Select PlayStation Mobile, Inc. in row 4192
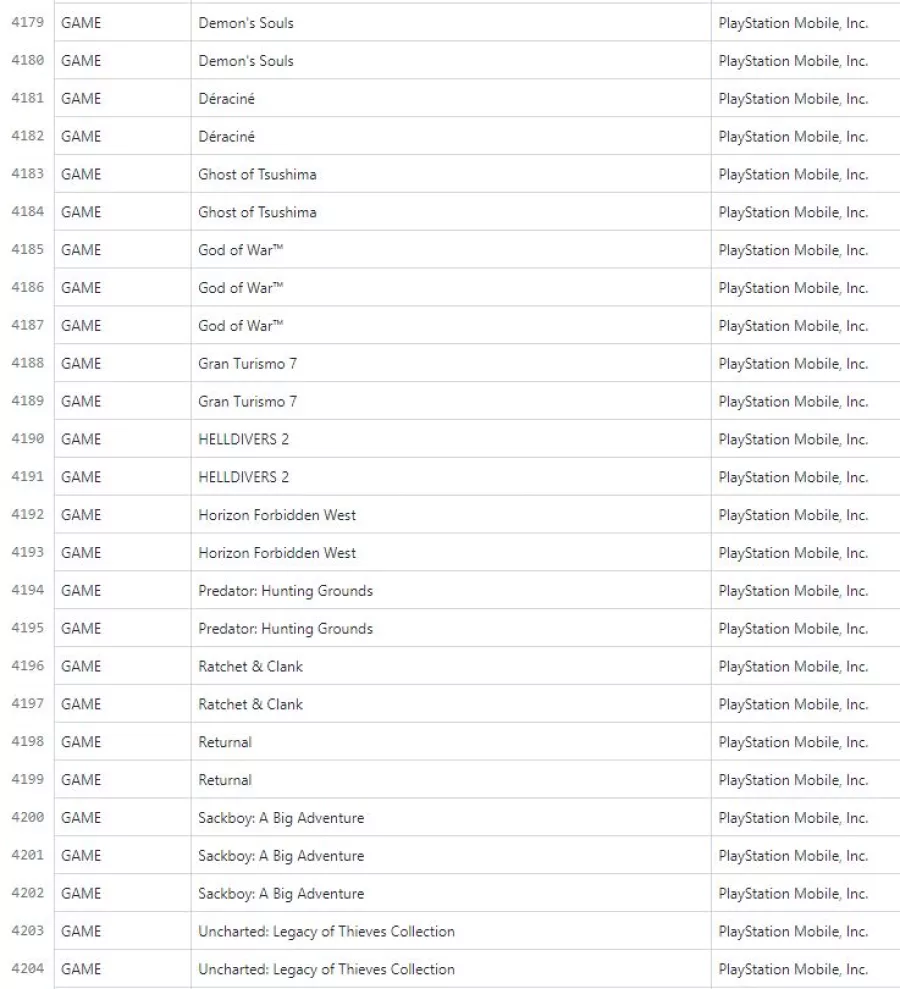The height and width of the screenshot is (989, 900). 793,515
